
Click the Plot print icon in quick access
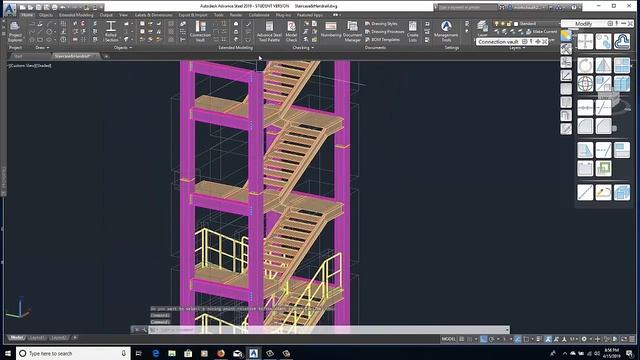(x=54, y=7)
